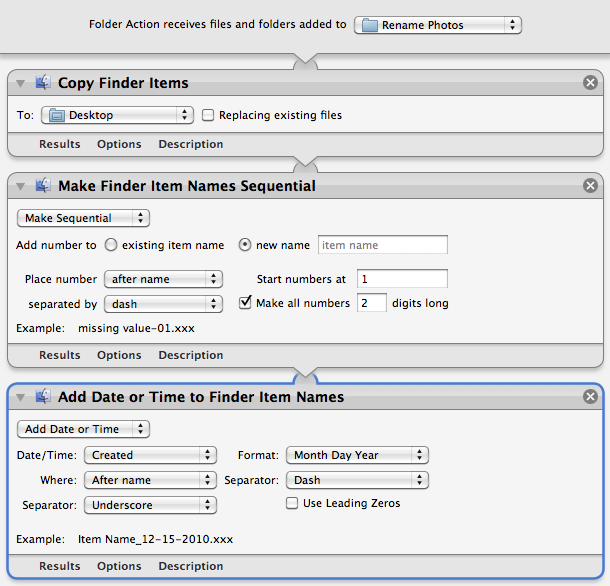Click the Finder icon beside Make Finder Item Names Sequential
Viewport: 610px width, 586px height.
[x=43, y=185]
